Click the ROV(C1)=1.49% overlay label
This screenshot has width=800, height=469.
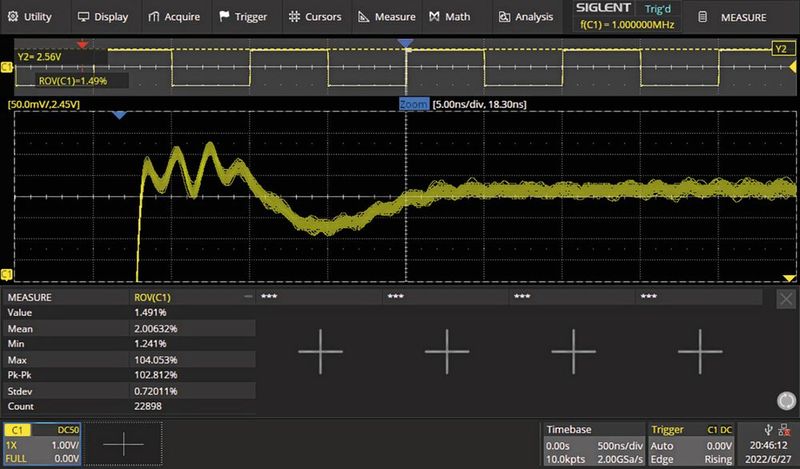(x=73, y=81)
